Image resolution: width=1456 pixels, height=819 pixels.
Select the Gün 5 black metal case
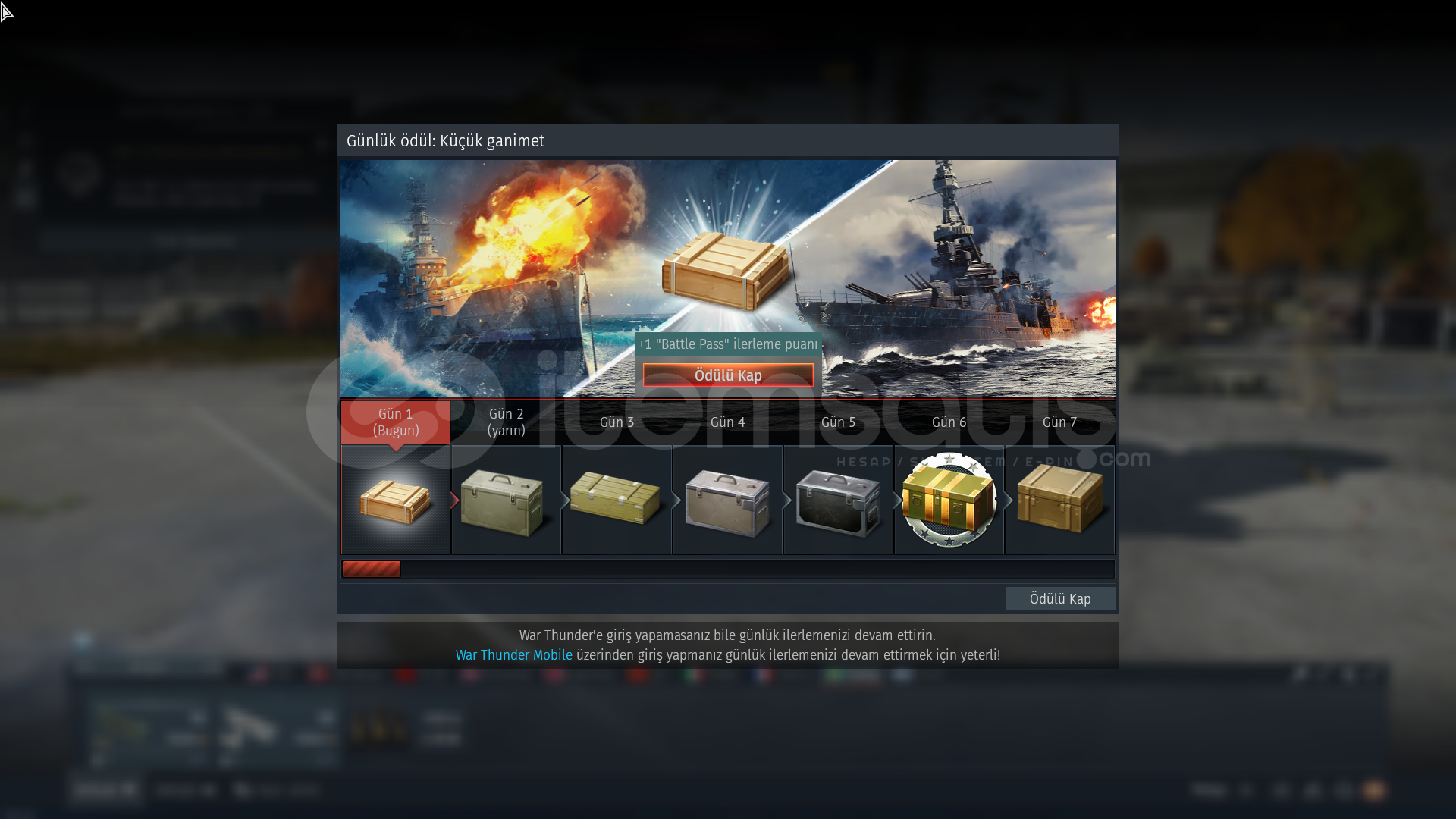click(x=839, y=502)
